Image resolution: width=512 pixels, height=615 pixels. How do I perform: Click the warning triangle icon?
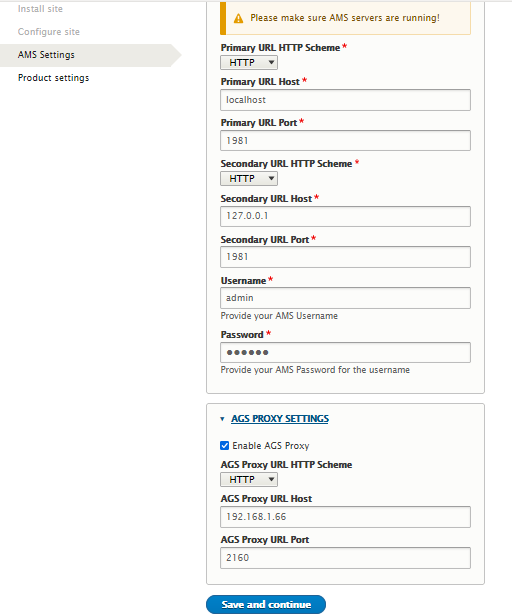tap(238, 18)
